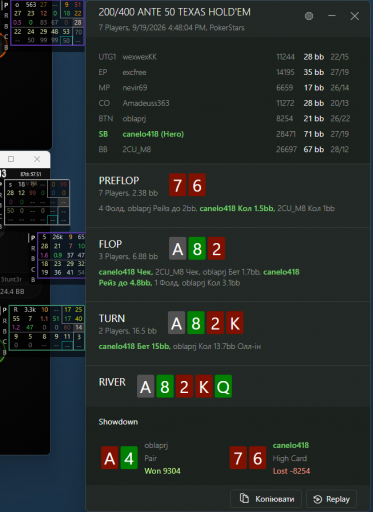Click the Replay button
This screenshot has width=373, height=512.
(x=331, y=499)
